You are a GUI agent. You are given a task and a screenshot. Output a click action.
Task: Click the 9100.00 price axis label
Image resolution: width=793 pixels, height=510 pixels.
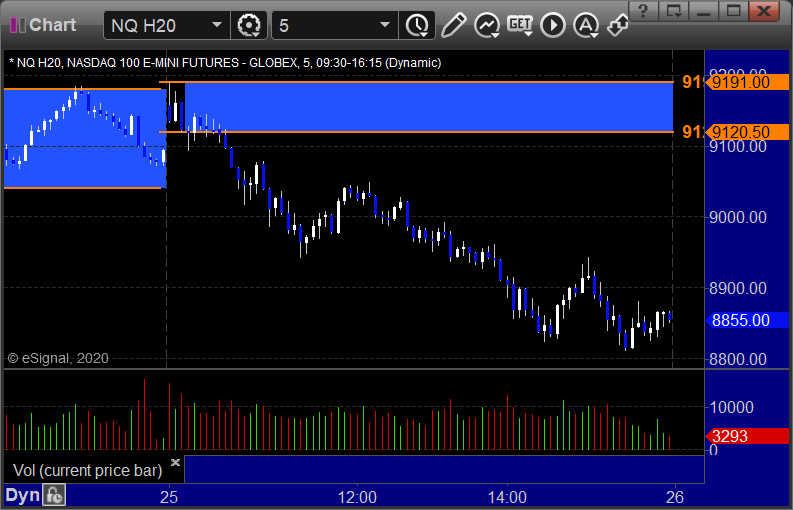click(738, 147)
